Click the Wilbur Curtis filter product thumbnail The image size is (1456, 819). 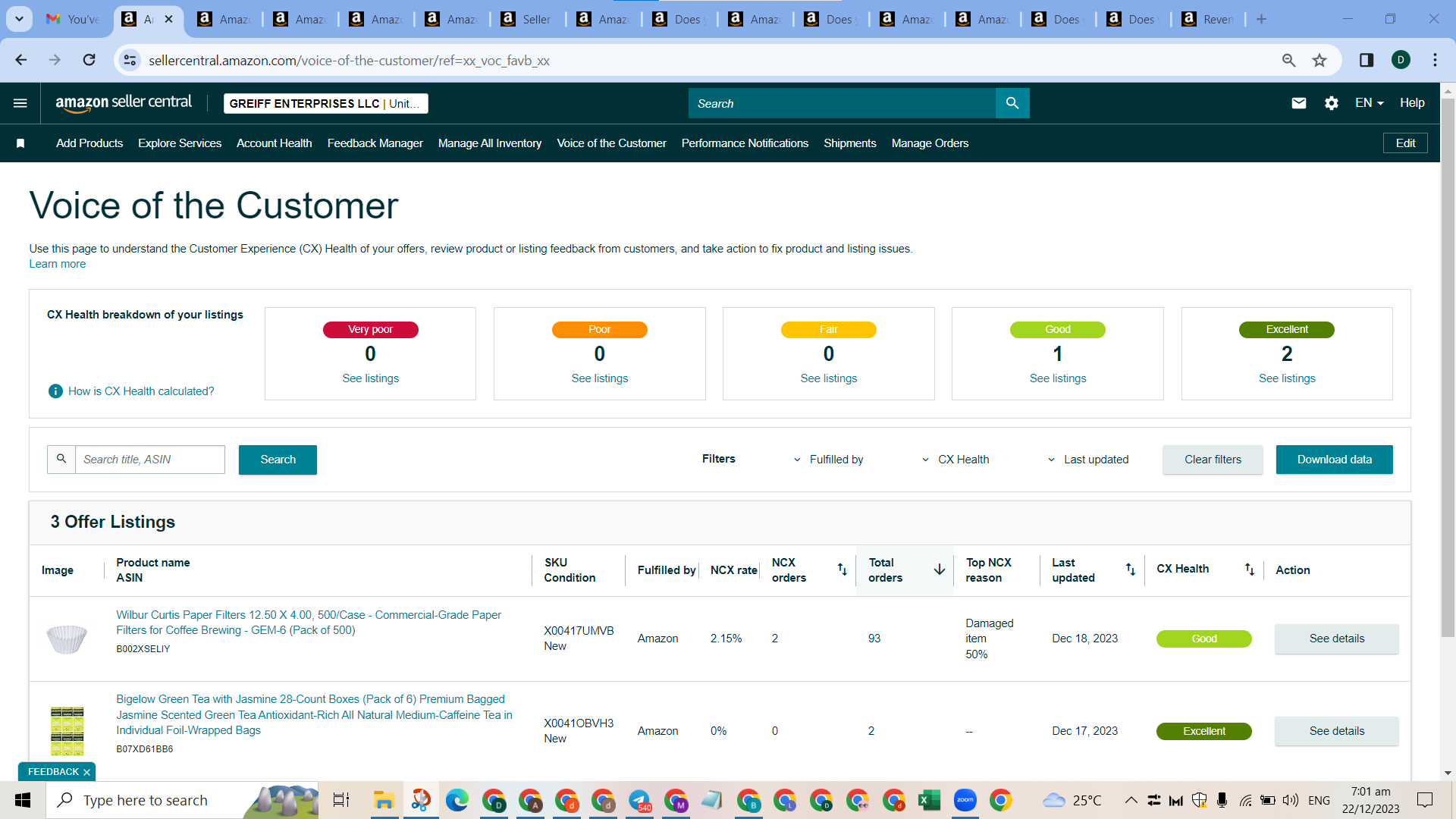[67, 639]
